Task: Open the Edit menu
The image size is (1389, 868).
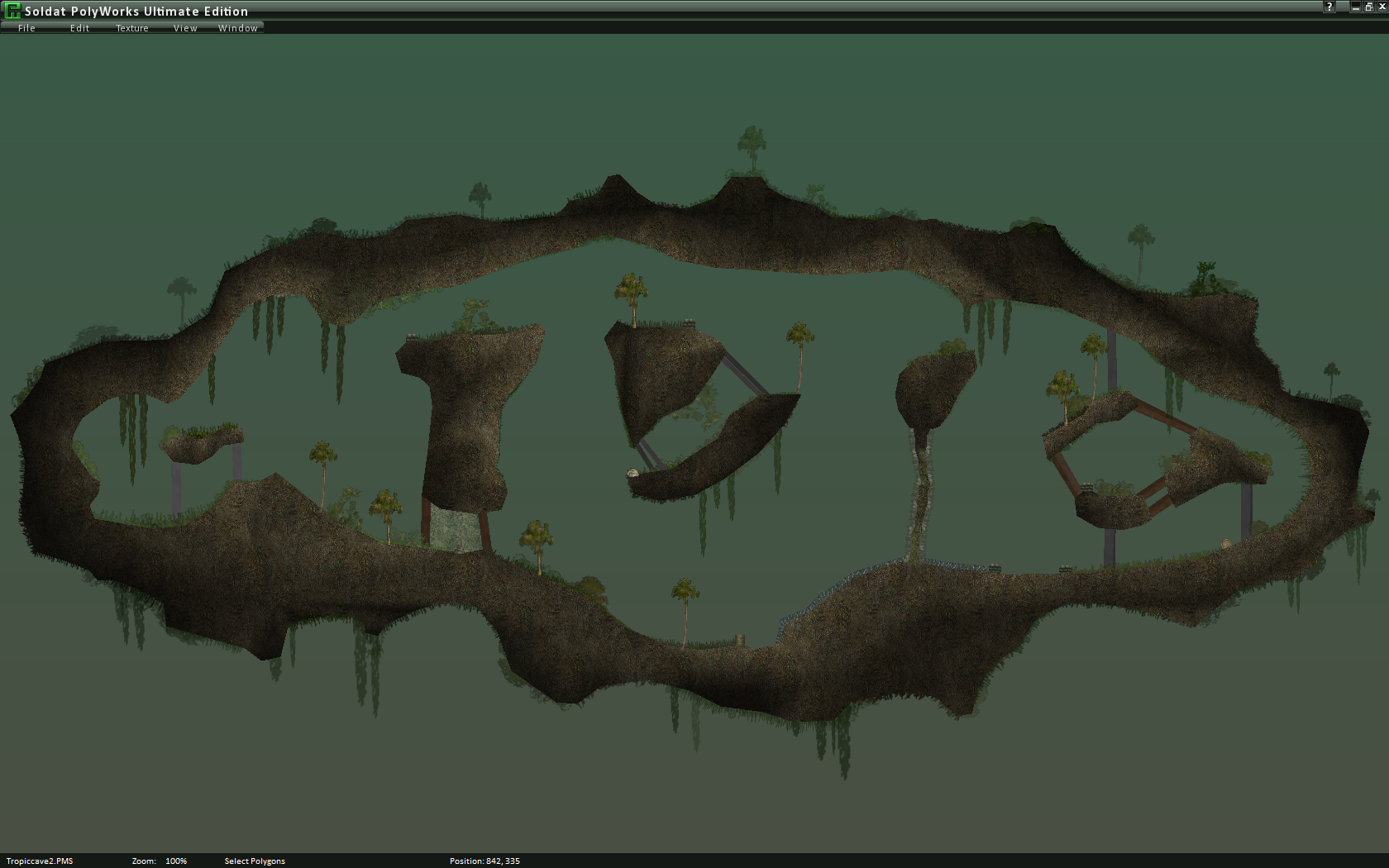Action: point(79,28)
